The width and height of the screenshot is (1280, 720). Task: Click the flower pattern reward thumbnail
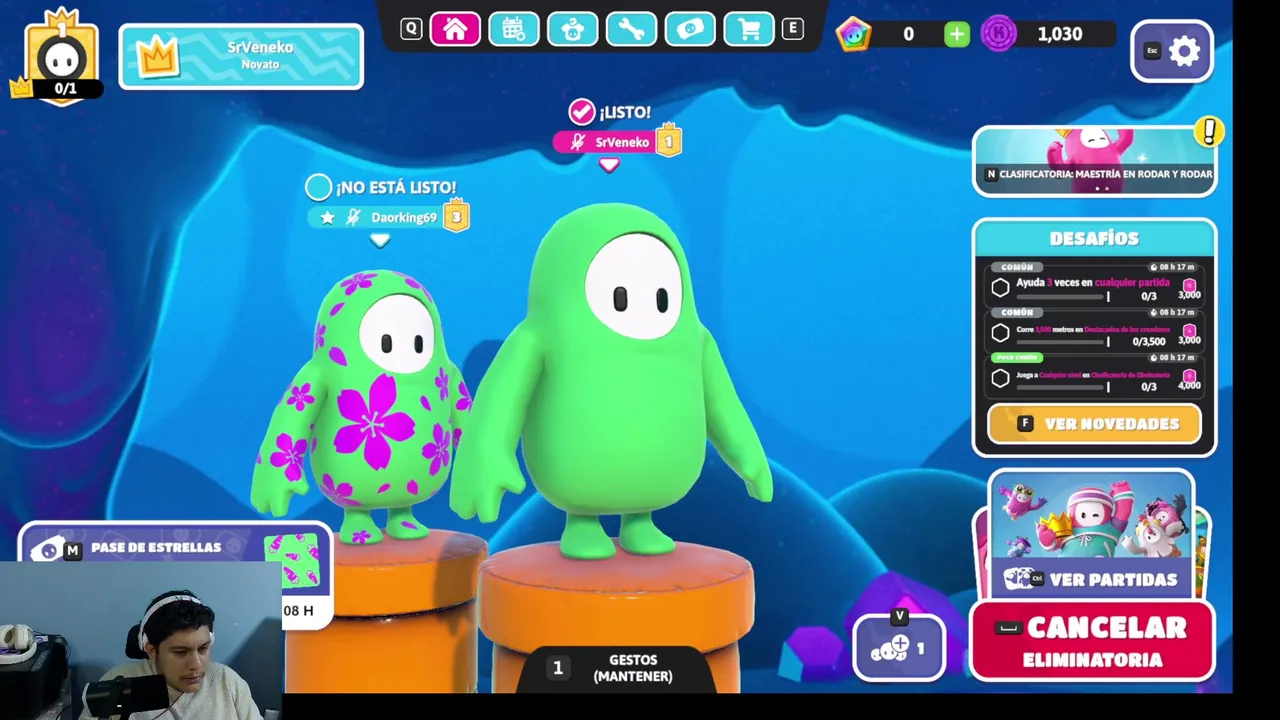(293, 562)
